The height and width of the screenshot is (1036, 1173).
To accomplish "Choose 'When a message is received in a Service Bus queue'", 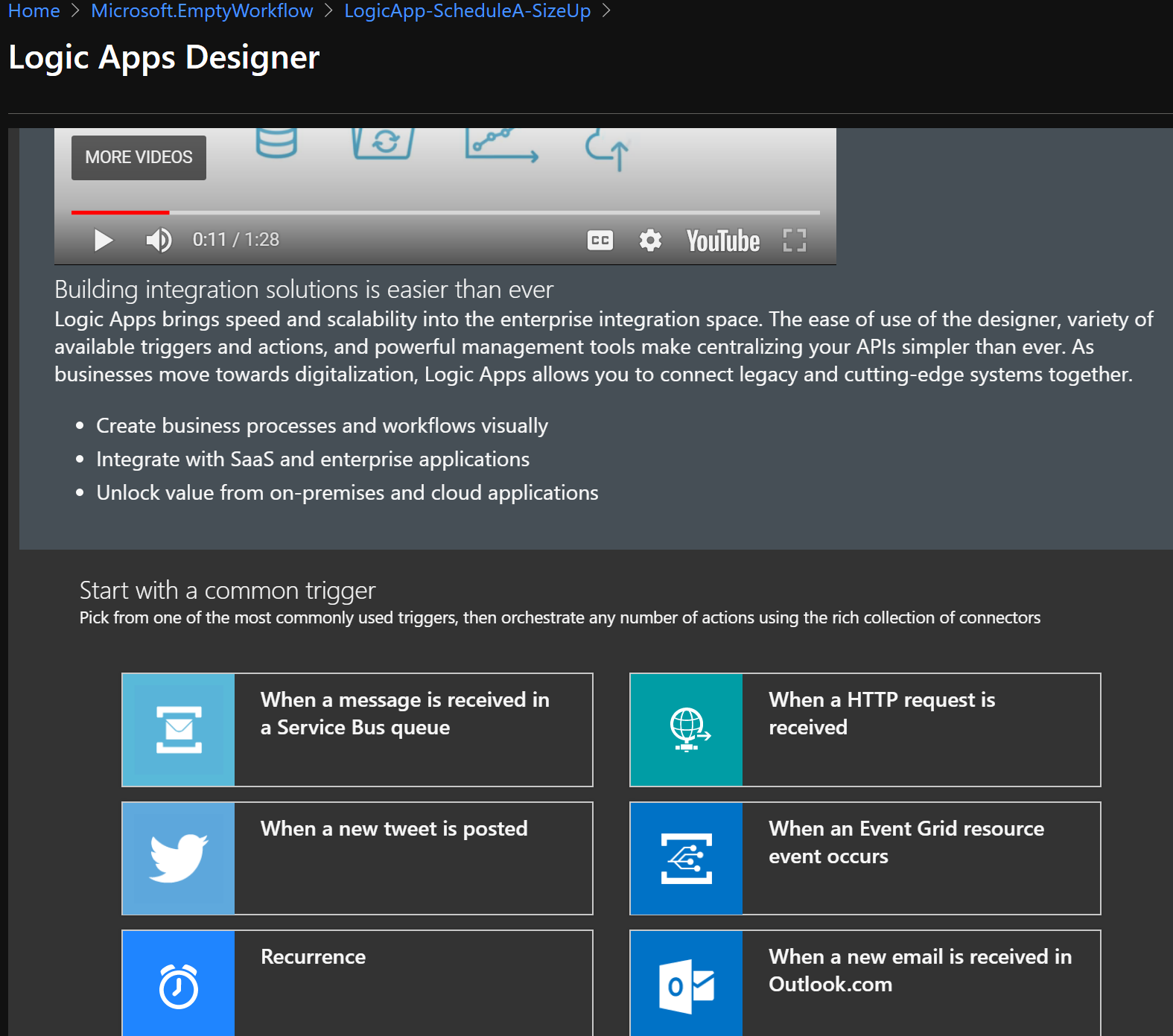I will tap(357, 730).
